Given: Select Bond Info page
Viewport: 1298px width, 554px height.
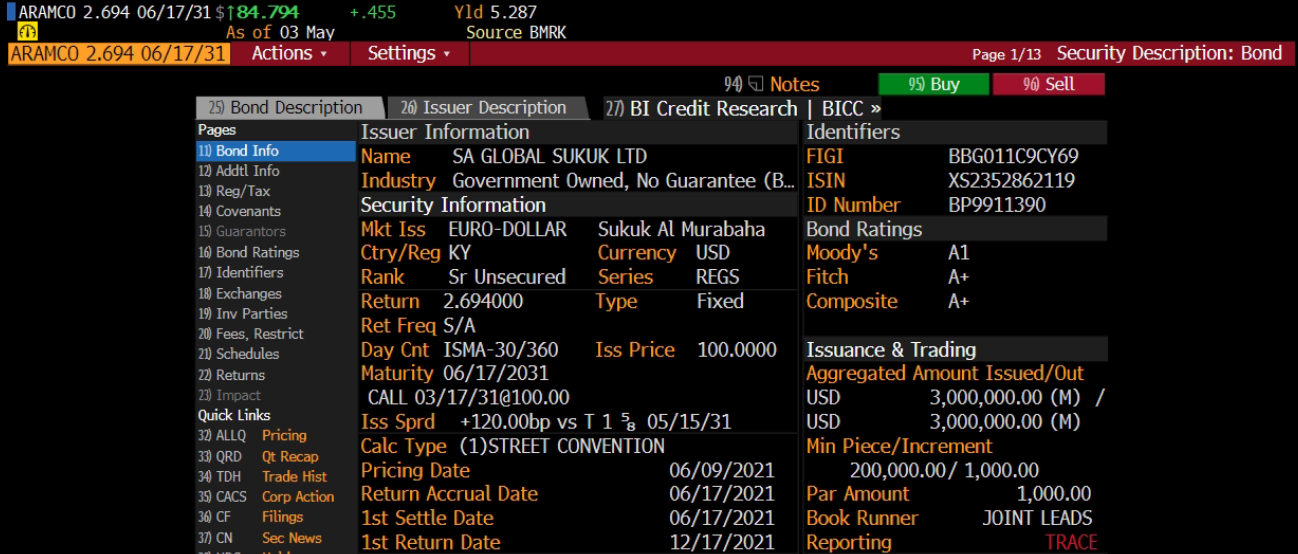Looking at the screenshot, I should pos(275,151).
